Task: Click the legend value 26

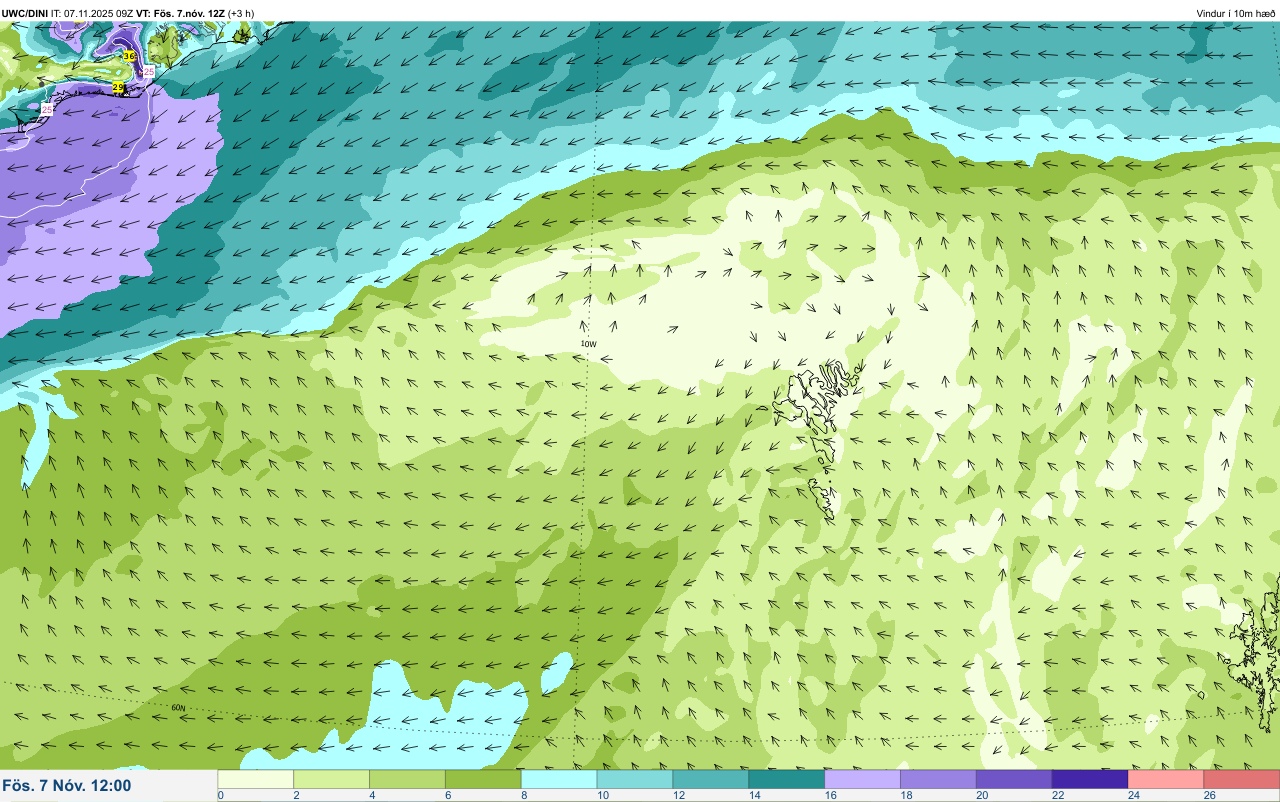Action: point(1211,796)
